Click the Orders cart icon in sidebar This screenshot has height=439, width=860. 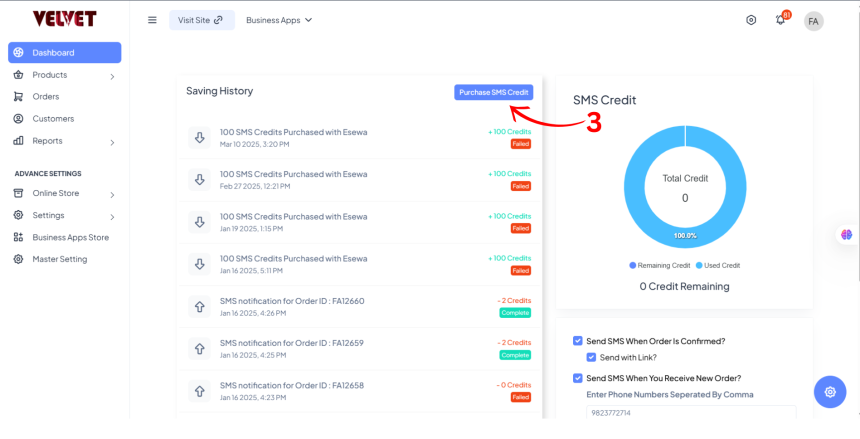click(x=19, y=97)
